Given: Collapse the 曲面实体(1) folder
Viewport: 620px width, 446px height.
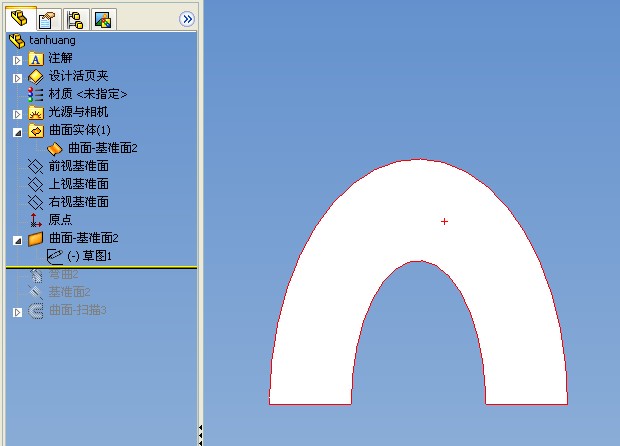Looking at the screenshot, I should (17, 132).
